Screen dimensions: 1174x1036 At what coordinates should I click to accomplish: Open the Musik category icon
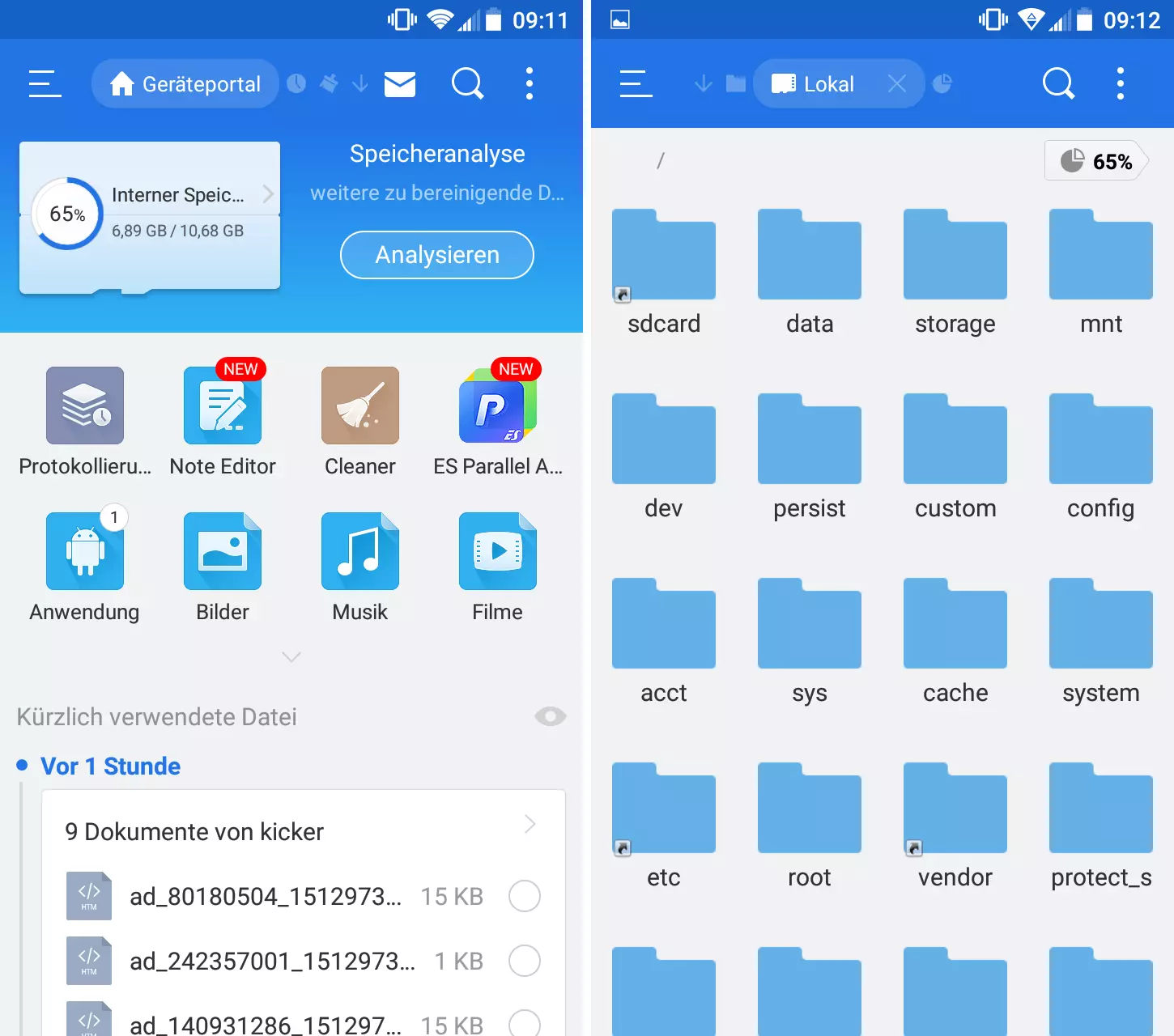point(359,551)
